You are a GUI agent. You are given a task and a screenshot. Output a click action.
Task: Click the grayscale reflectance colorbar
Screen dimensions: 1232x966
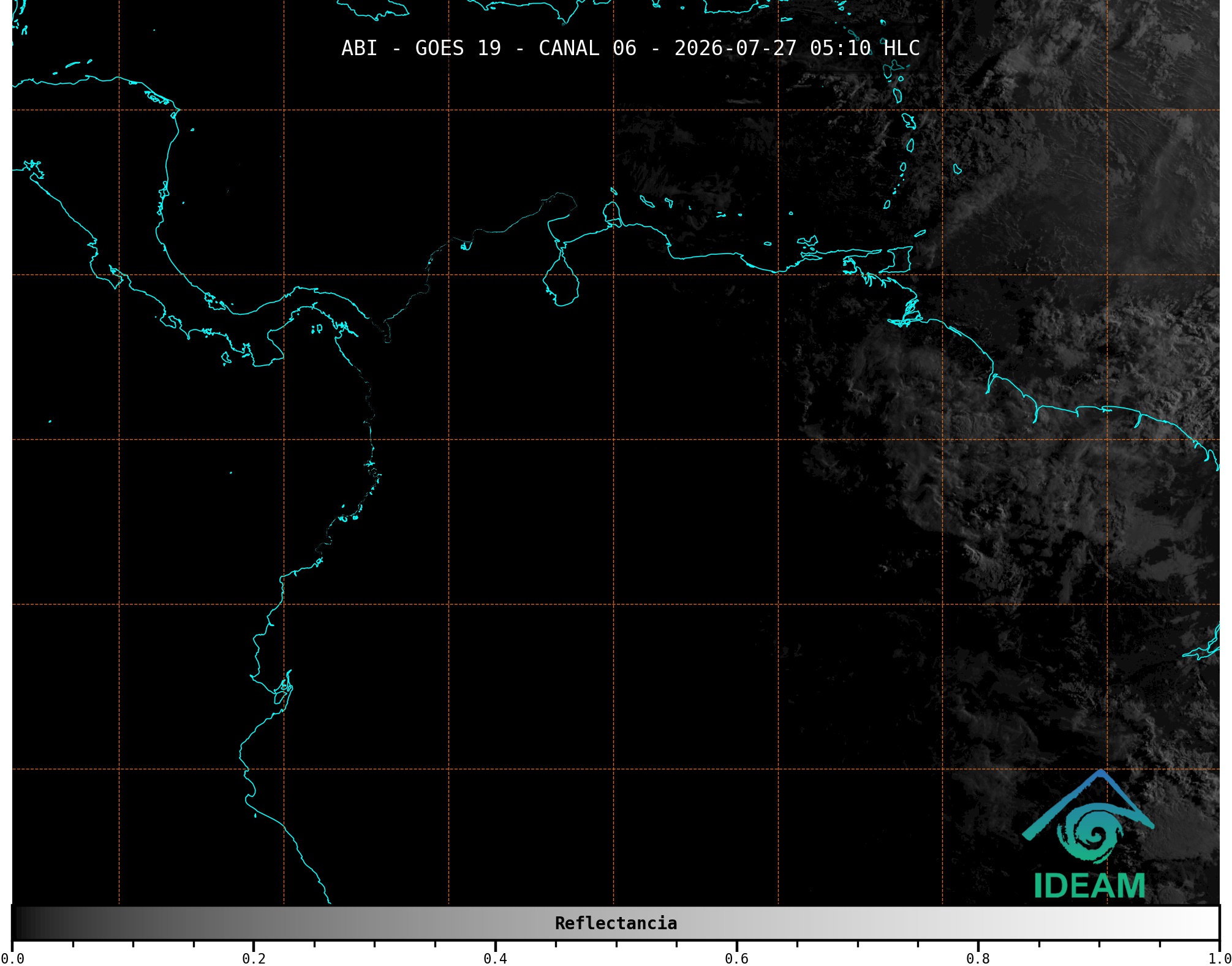[x=616, y=923]
